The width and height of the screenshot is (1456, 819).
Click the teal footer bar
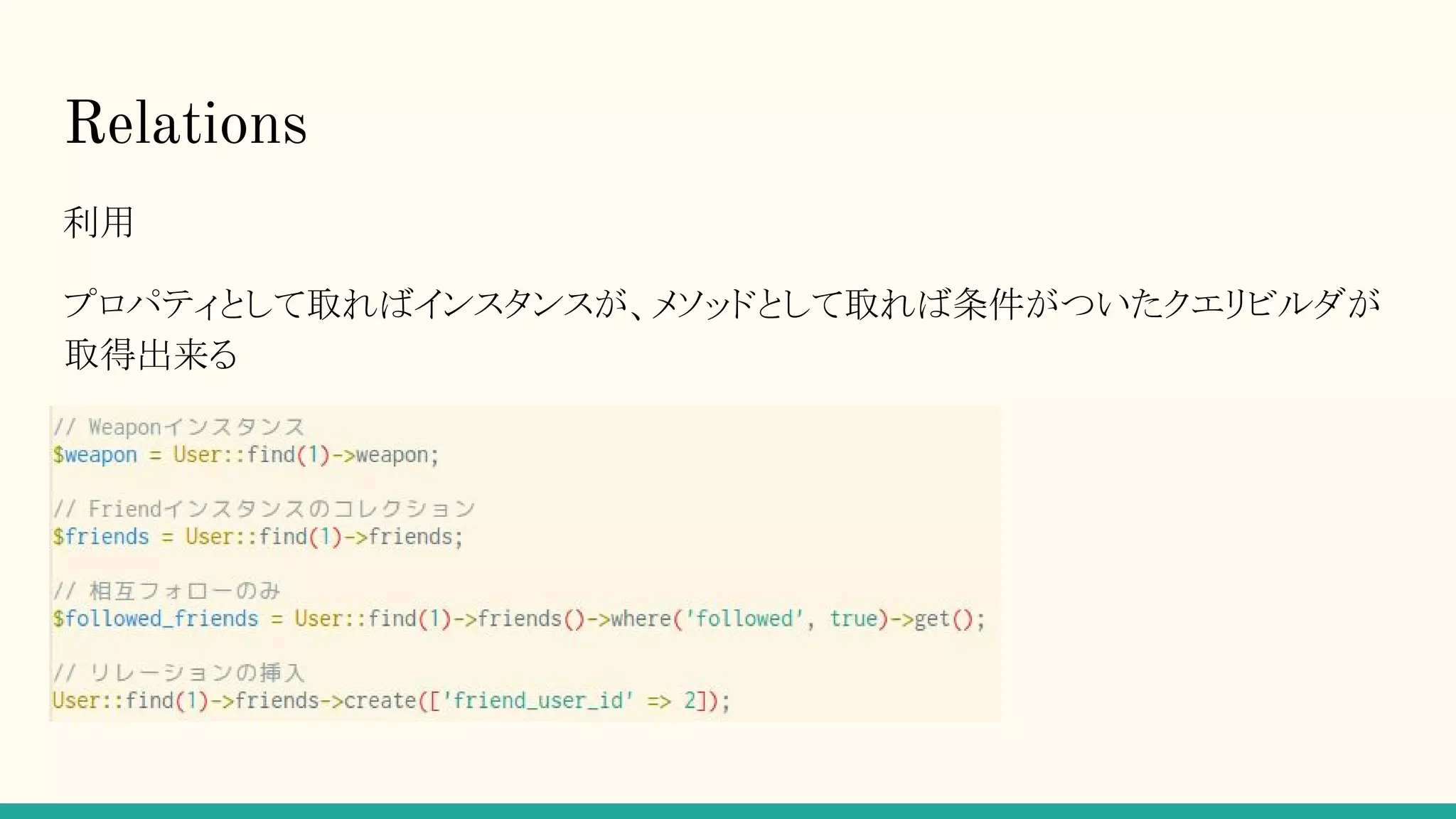click(728, 811)
